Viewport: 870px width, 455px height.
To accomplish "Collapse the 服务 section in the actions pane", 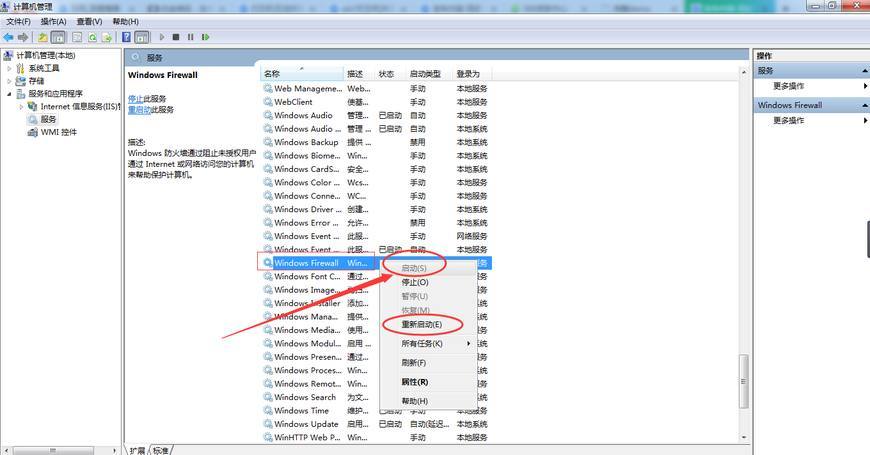I will [864, 71].
